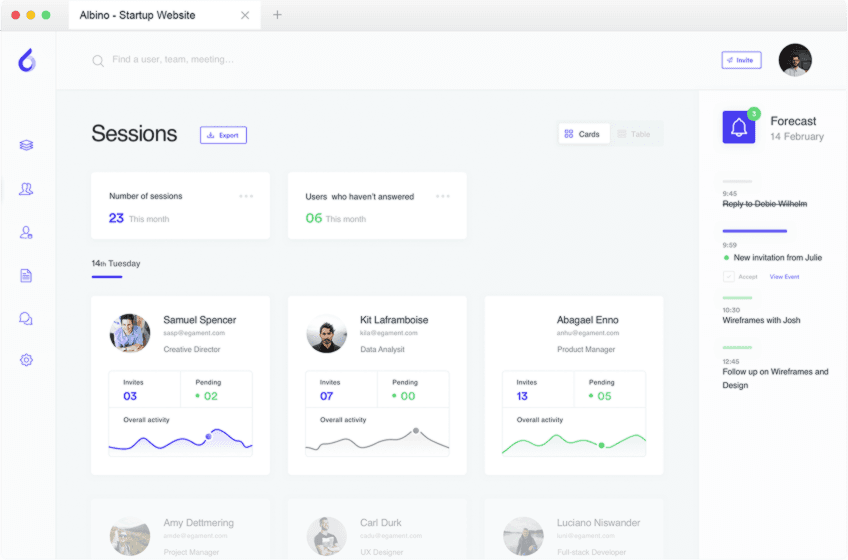This screenshot has height=560, width=848.
Task: Click the Export button
Action: (223, 135)
